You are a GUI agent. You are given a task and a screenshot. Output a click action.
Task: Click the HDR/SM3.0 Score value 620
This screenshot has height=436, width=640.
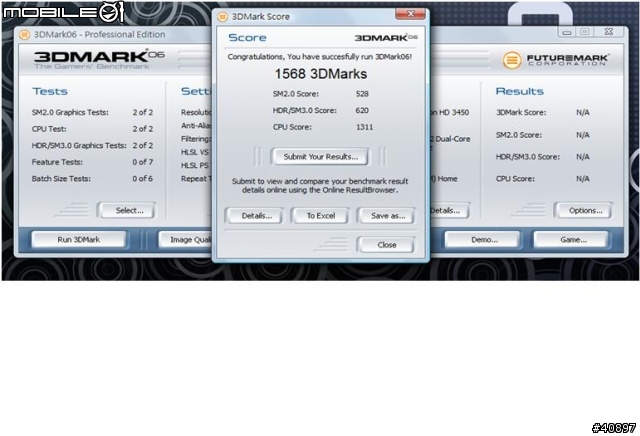click(x=362, y=111)
